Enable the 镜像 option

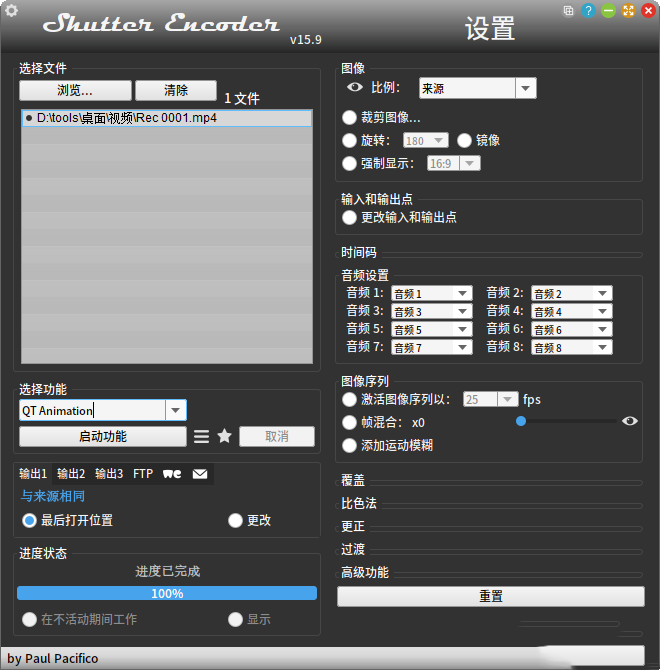coord(464,141)
